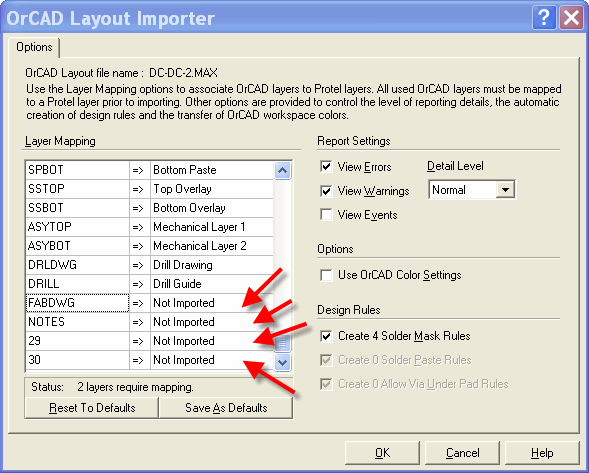Screen dimensions: 589x473
Task: Click the Drill Drawing mapping cell
Action: 212,265
